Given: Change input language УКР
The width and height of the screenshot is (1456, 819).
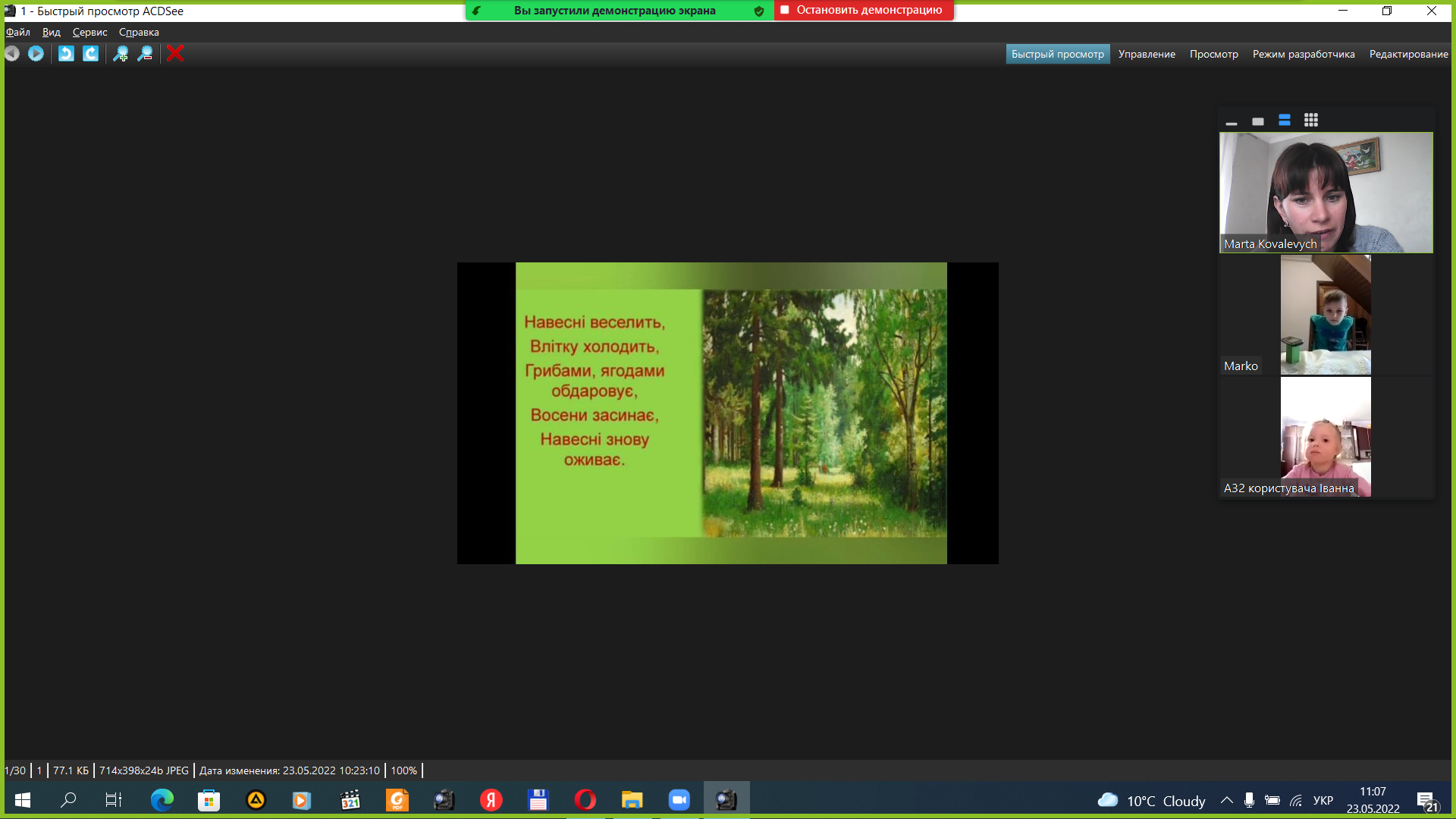Looking at the screenshot, I should click(1323, 801).
